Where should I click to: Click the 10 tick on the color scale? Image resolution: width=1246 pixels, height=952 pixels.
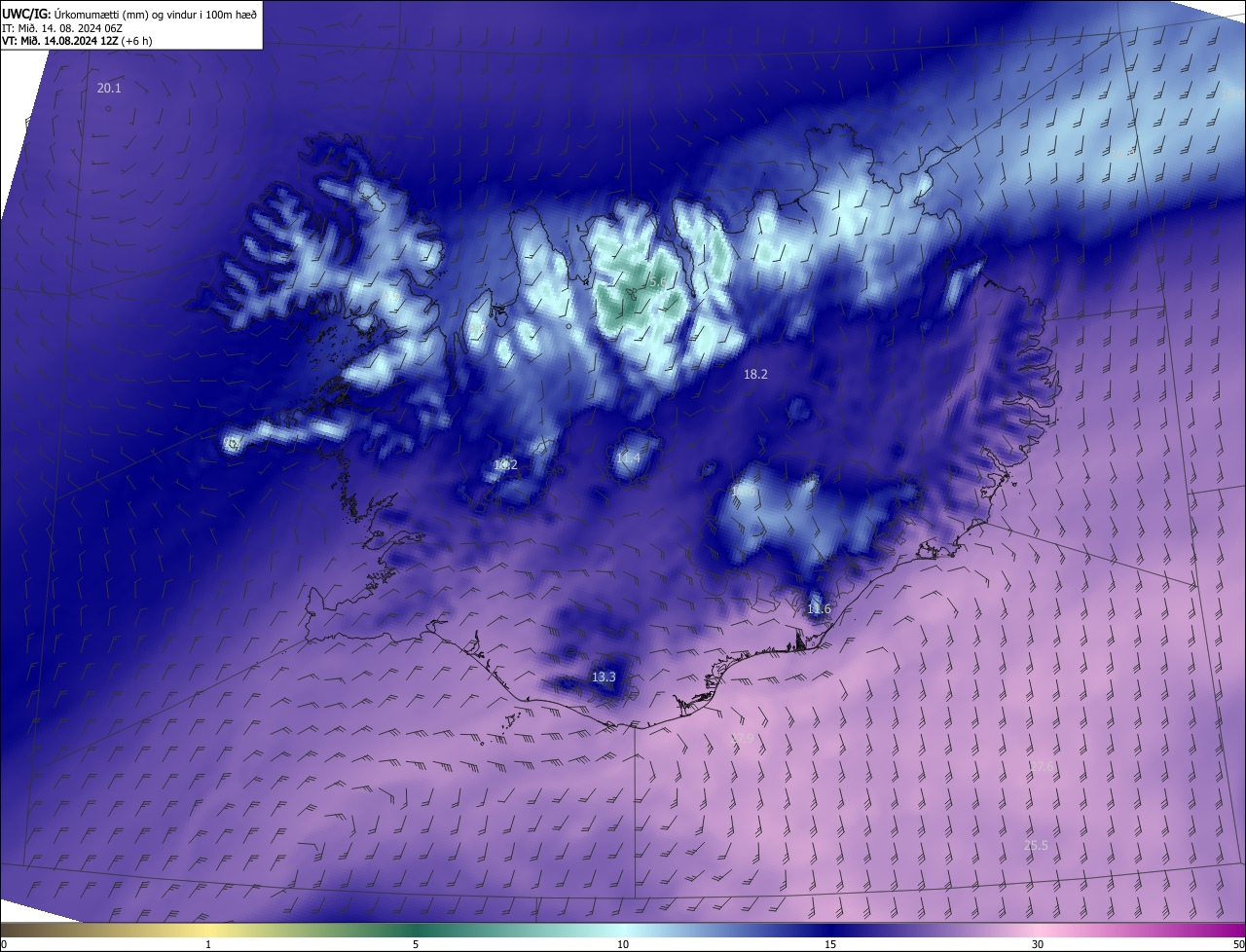point(623,944)
